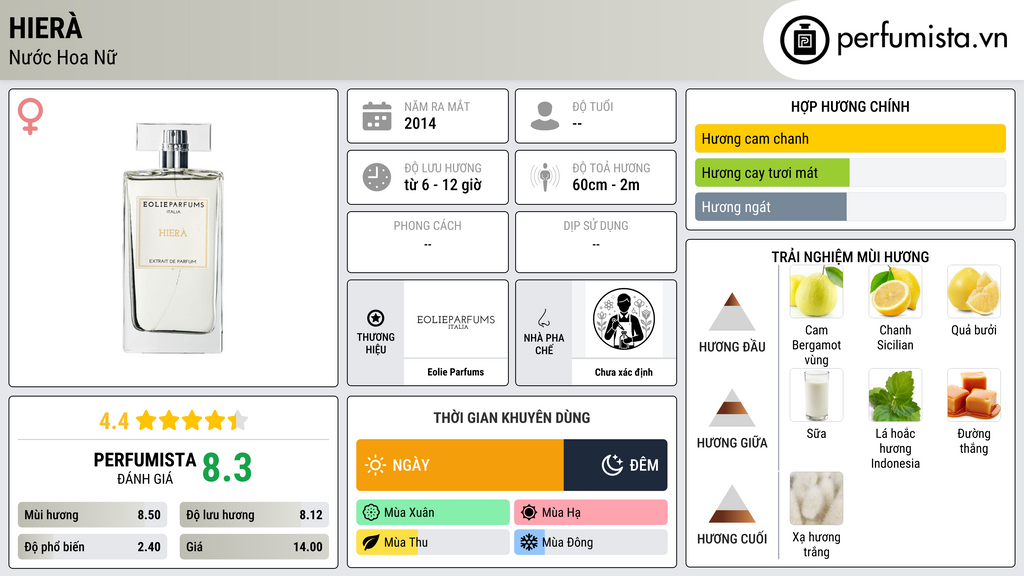Viewport: 1024px width, 576px height.
Task: Click the moon icon in Đêm bar
Action: click(612, 465)
